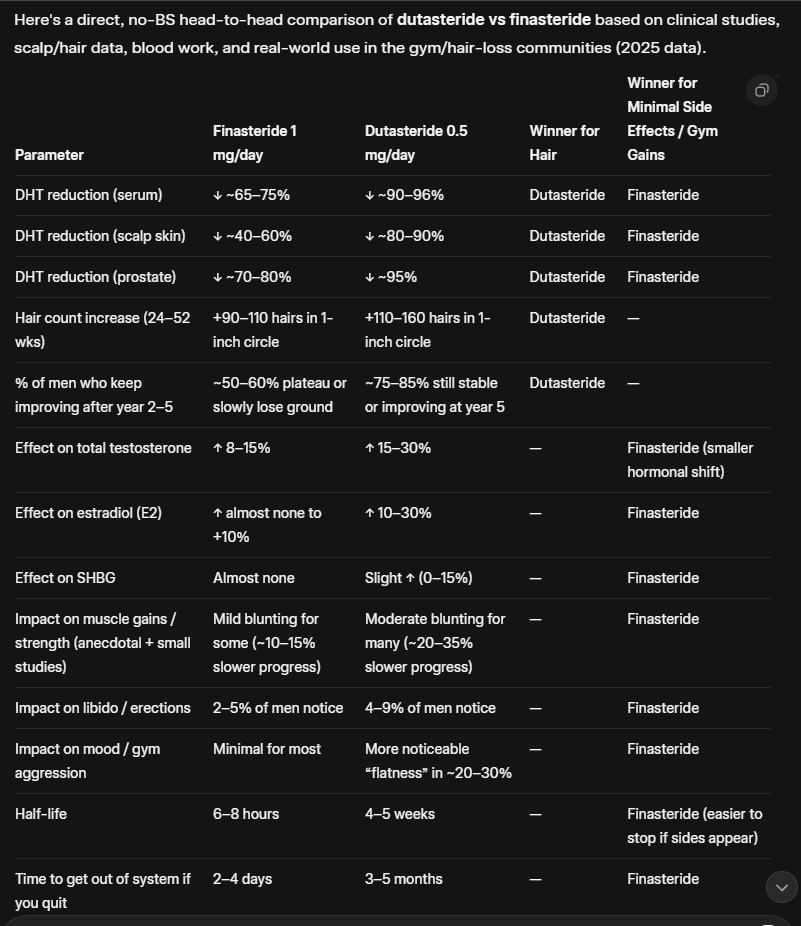The width and height of the screenshot is (801, 926).
Task: Click the scroll-to-bottom arrow button
Action: (781, 886)
